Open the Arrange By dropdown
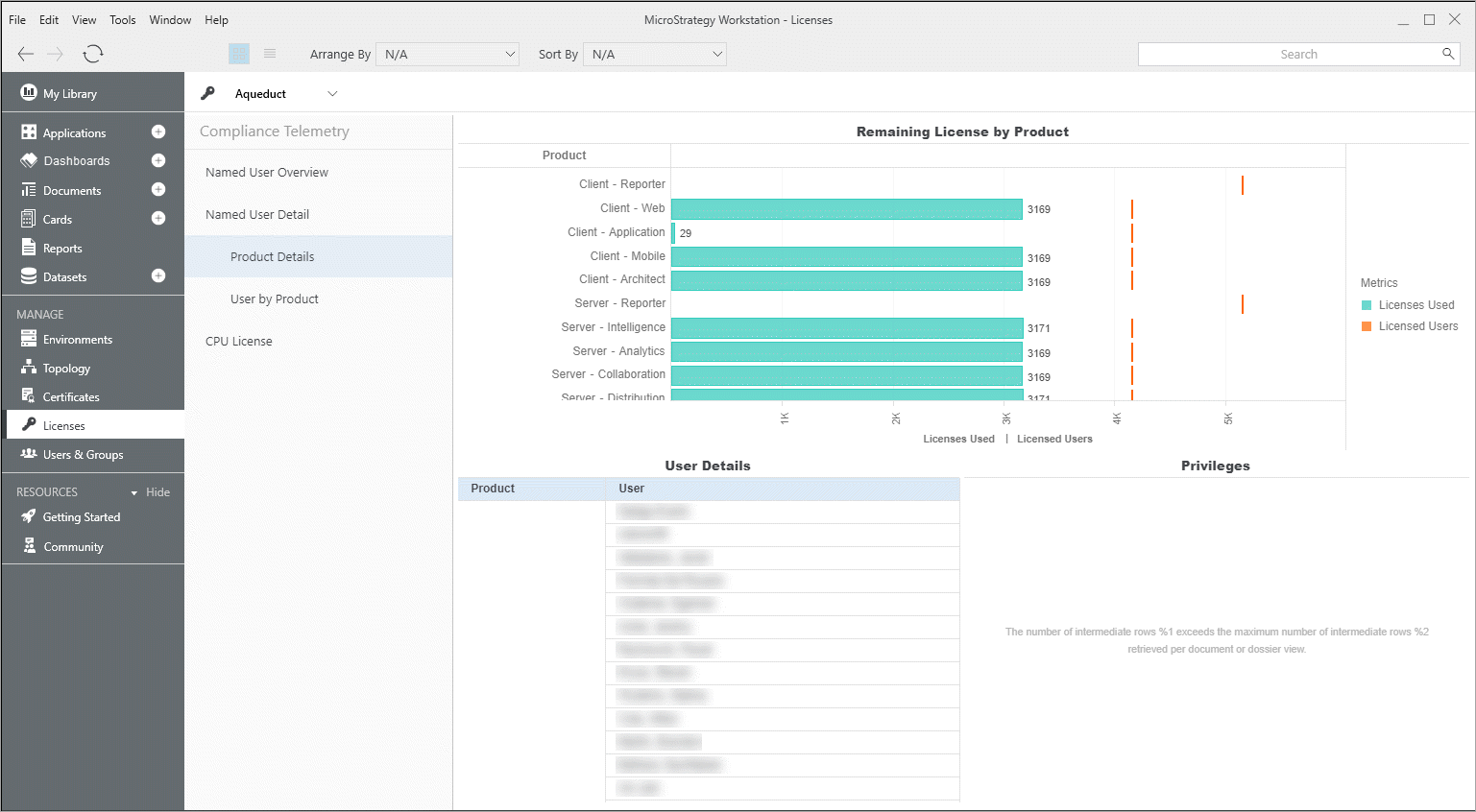Viewport: 1476px width, 812px height. (x=448, y=55)
